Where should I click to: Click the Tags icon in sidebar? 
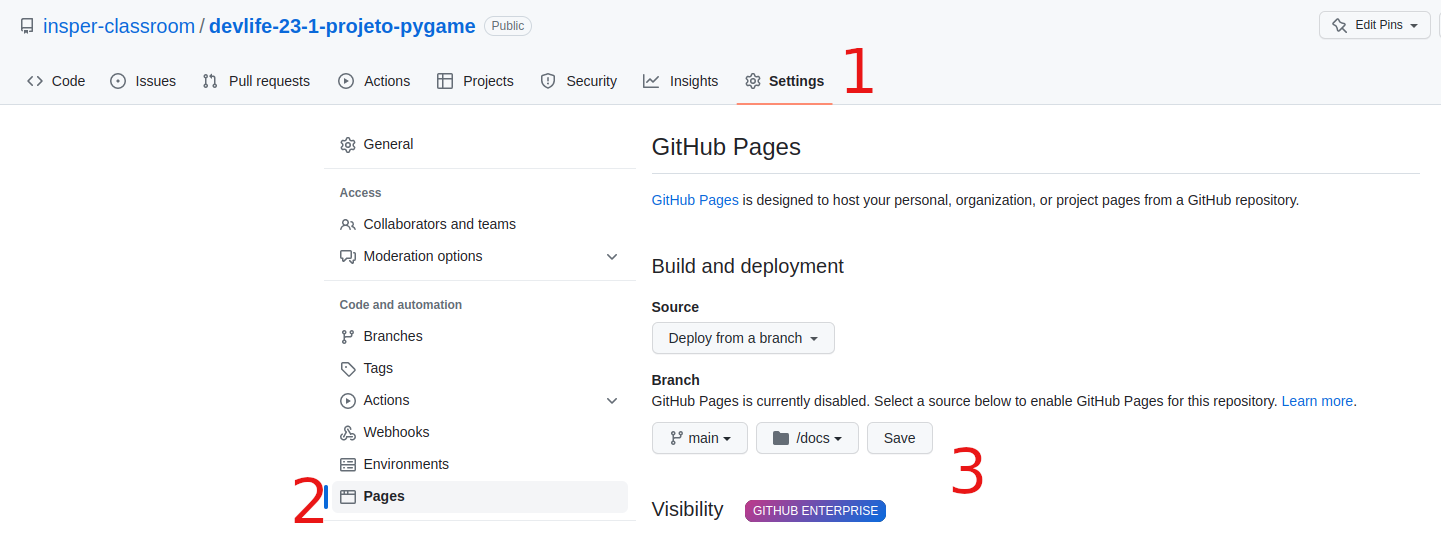pyautogui.click(x=348, y=369)
